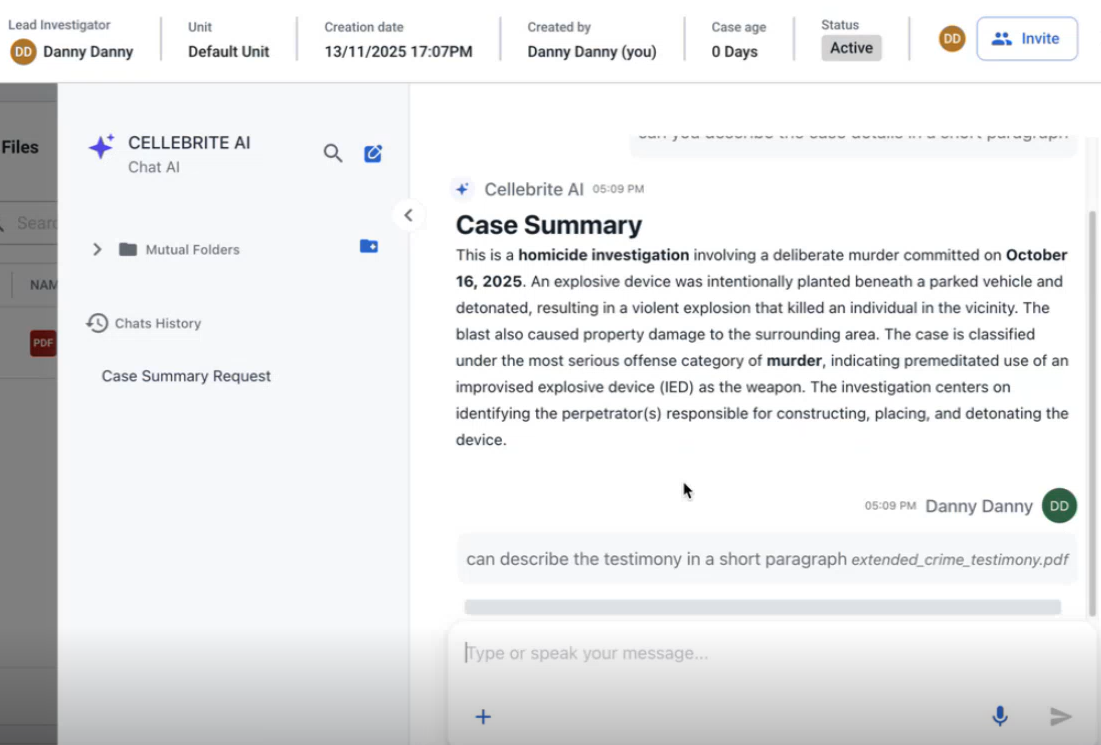Click the Chats History clock icon

point(97,323)
